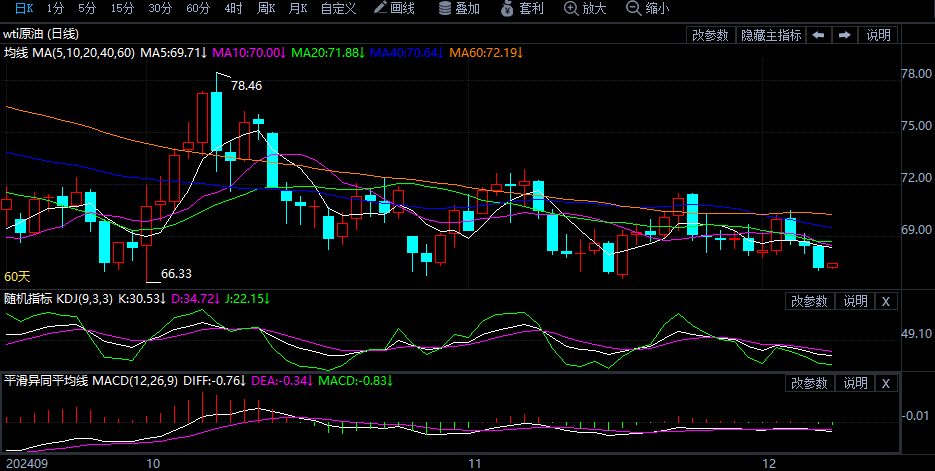The height and width of the screenshot is (471, 935).
Task: Close the MACD indicator panel
Action: point(886,383)
